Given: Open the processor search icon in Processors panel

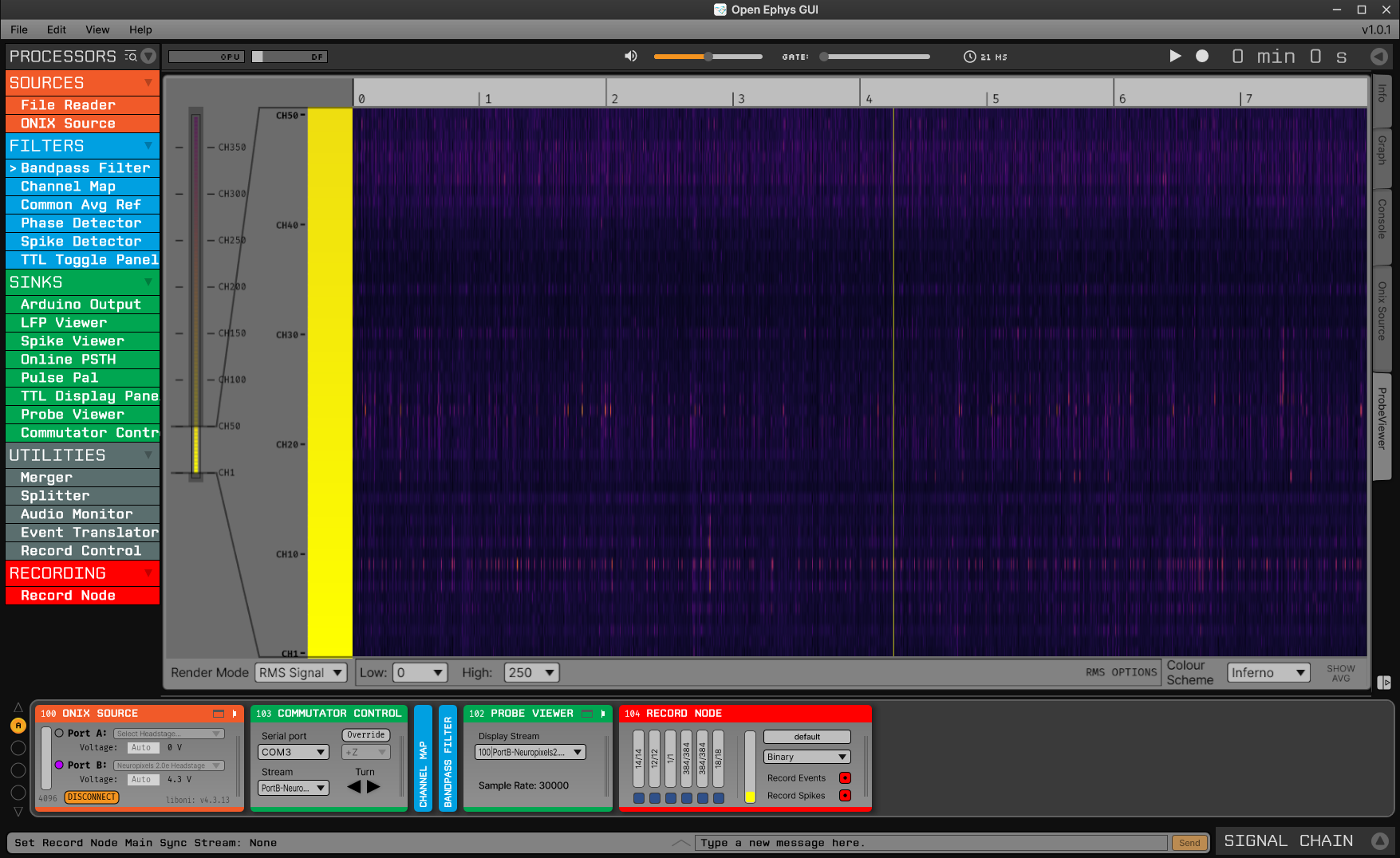Looking at the screenshot, I should click(x=130, y=56).
